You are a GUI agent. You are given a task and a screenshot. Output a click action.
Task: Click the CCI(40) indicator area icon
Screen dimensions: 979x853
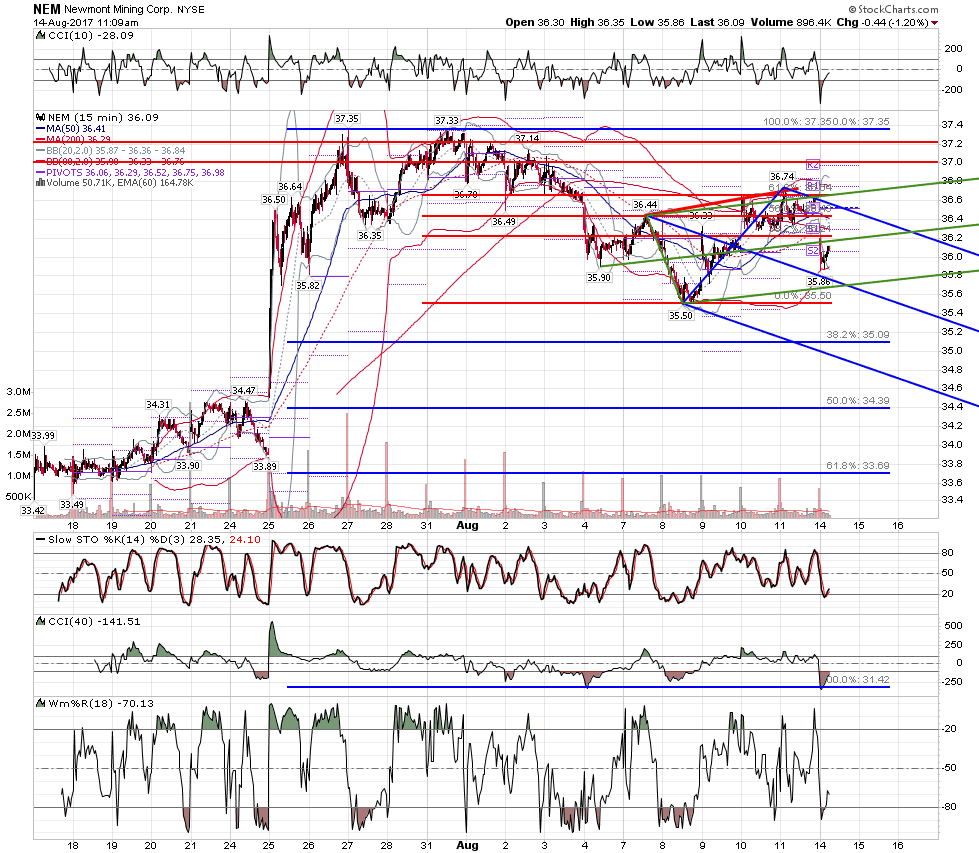coord(41,621)
